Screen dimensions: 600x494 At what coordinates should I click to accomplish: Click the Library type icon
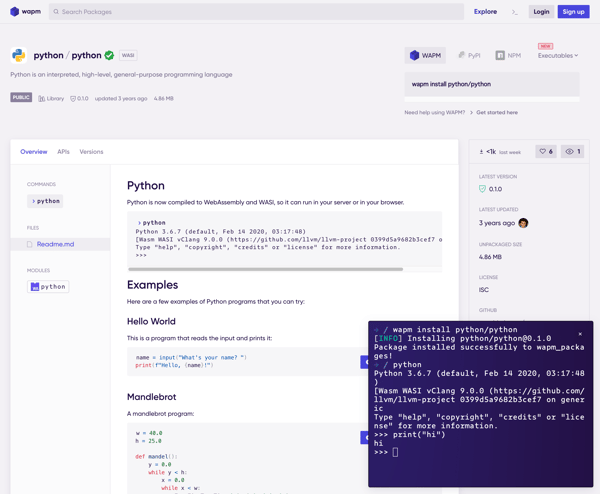click(x=41, y=99)
